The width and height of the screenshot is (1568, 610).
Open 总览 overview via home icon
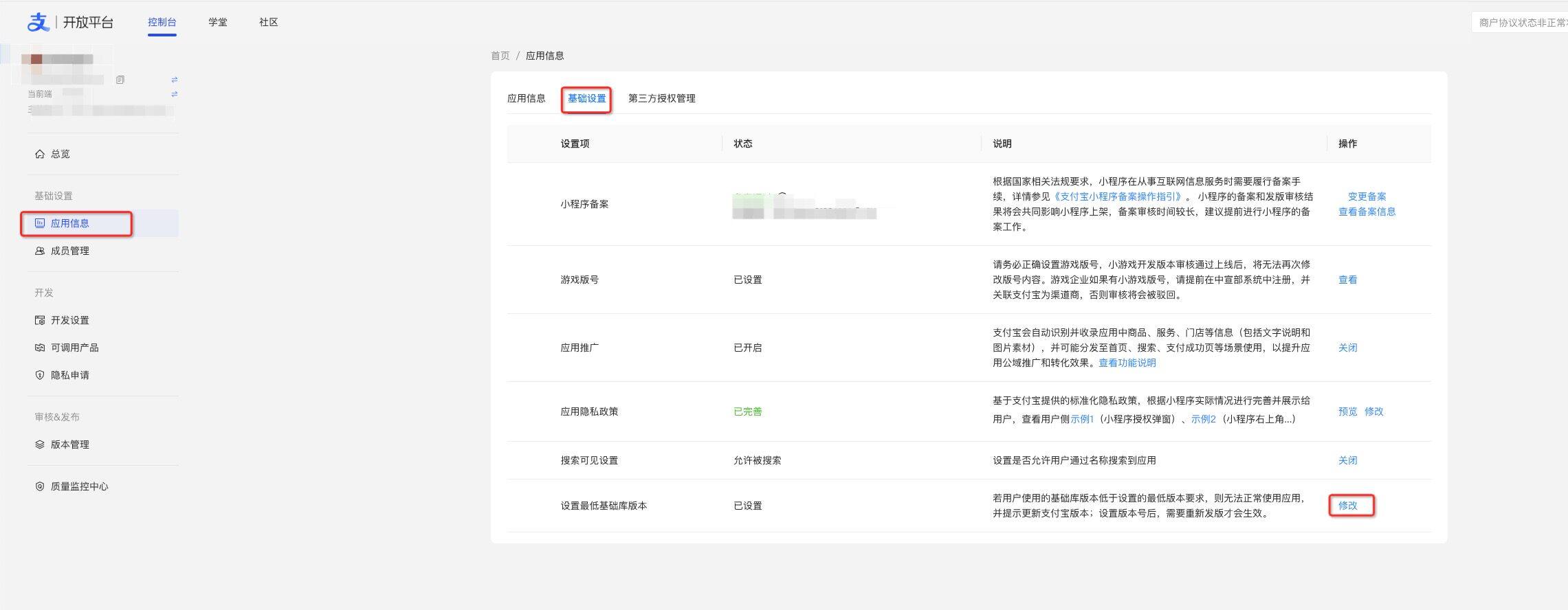click(40, 154)
